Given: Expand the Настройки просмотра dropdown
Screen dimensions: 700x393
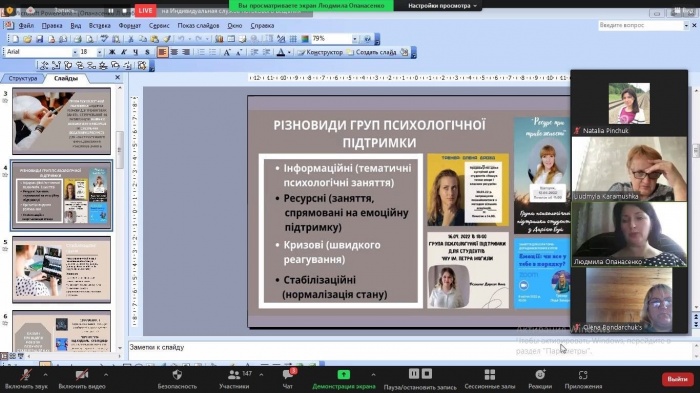Looking at the screenshot, I should click(x=442, y=5).
